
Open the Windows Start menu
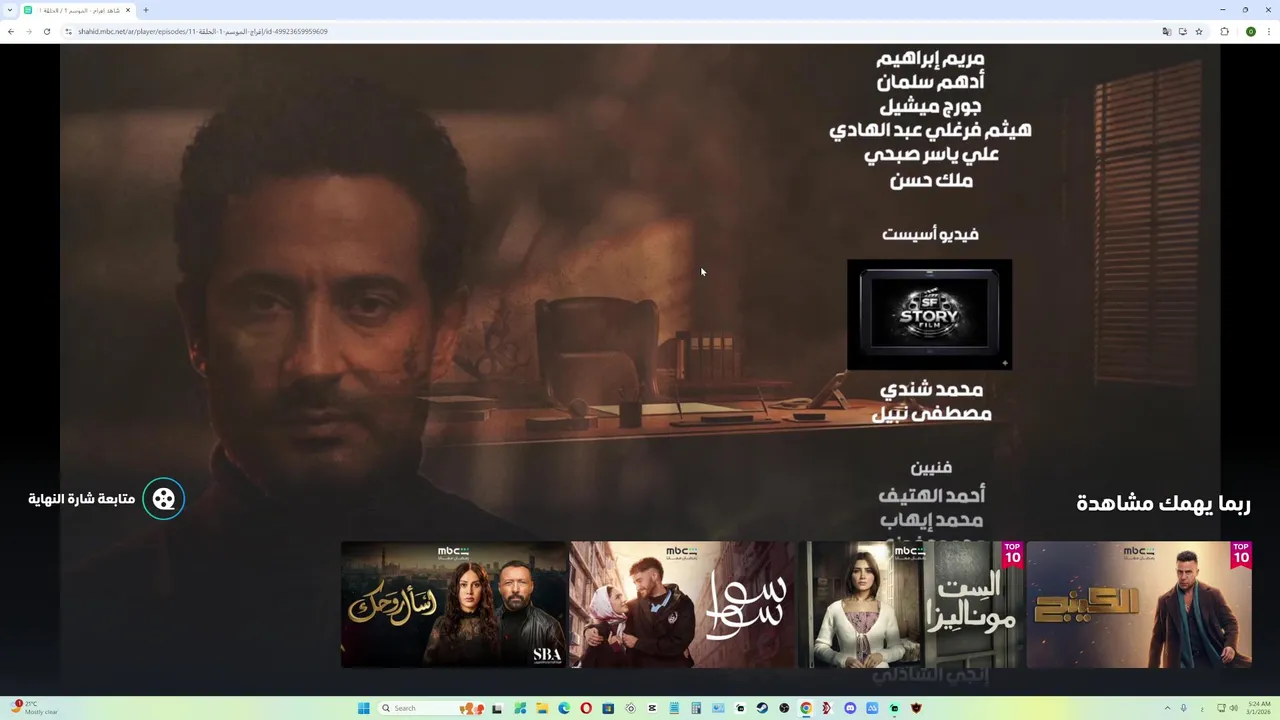pos(364,708)
